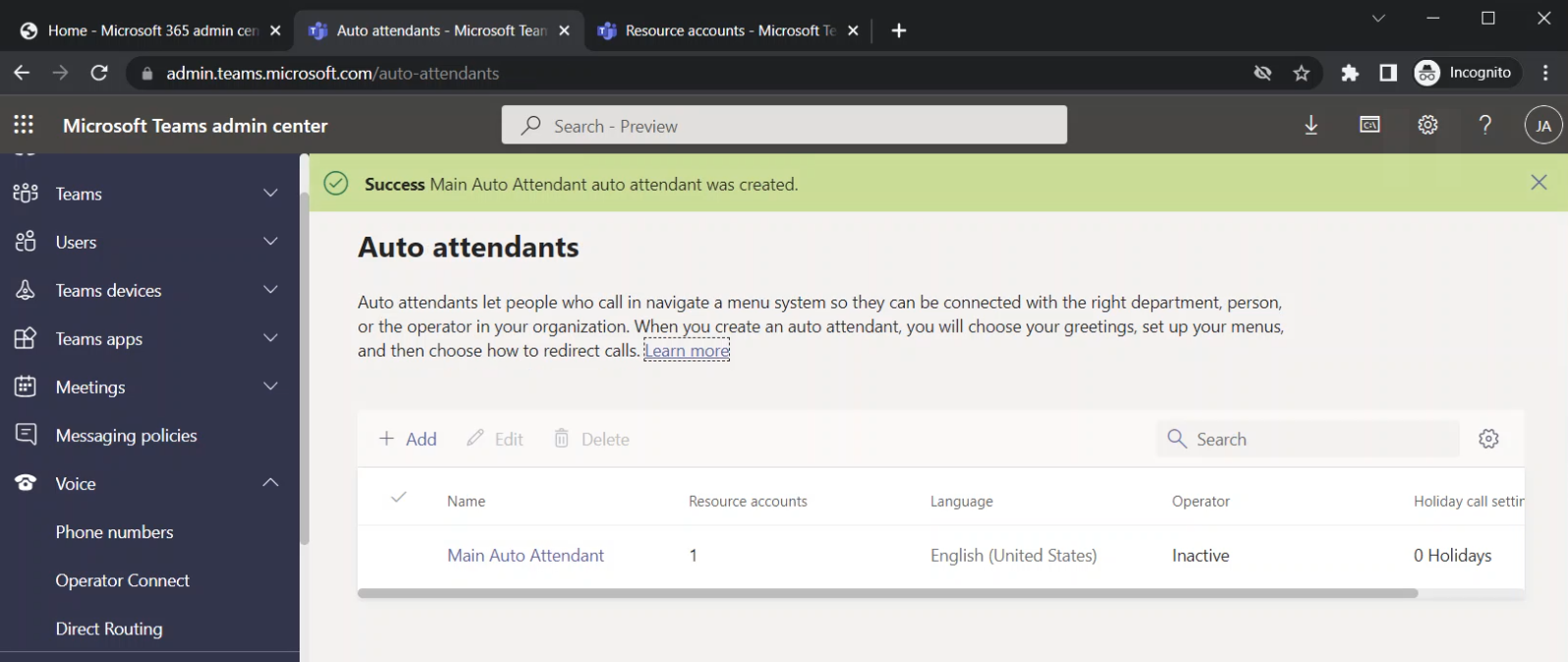Screen dimensions: 1568x662
Task: Open Phone numbers in Voice menu
Action: click(x=114, y=532)
